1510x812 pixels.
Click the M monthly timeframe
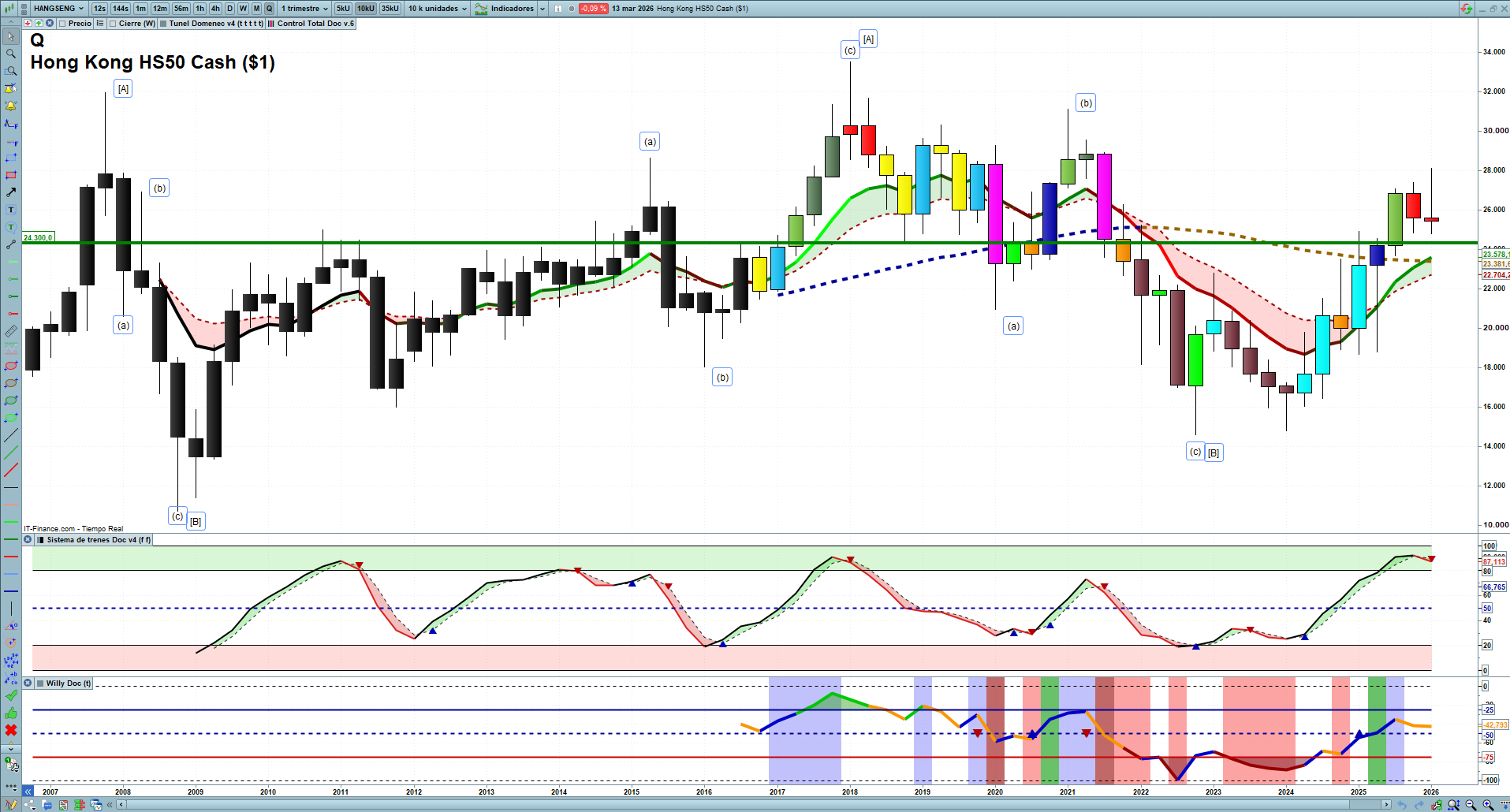256,9
